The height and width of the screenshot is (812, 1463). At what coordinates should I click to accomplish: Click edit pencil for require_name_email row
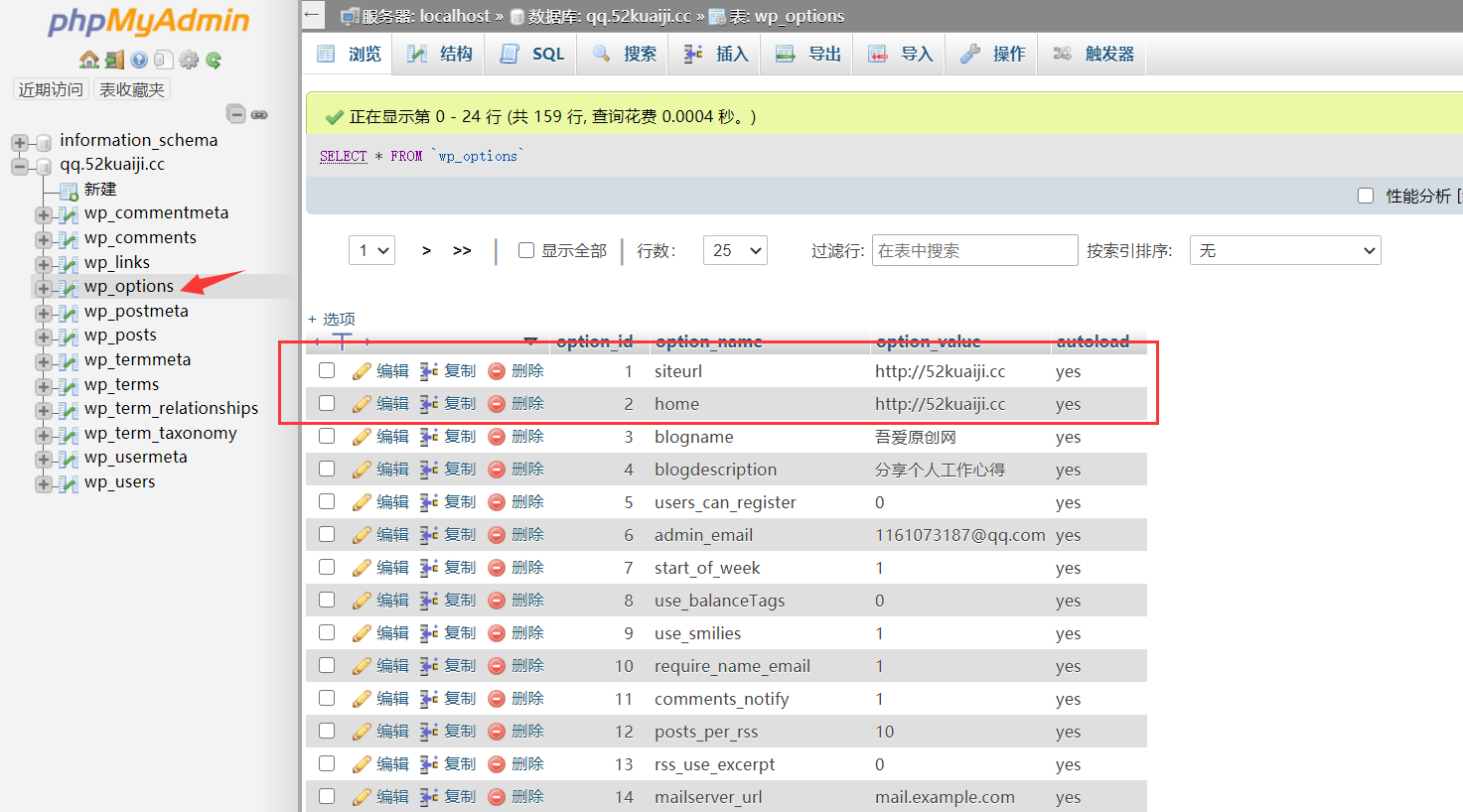pyautogui.click(x=362, y=666)
